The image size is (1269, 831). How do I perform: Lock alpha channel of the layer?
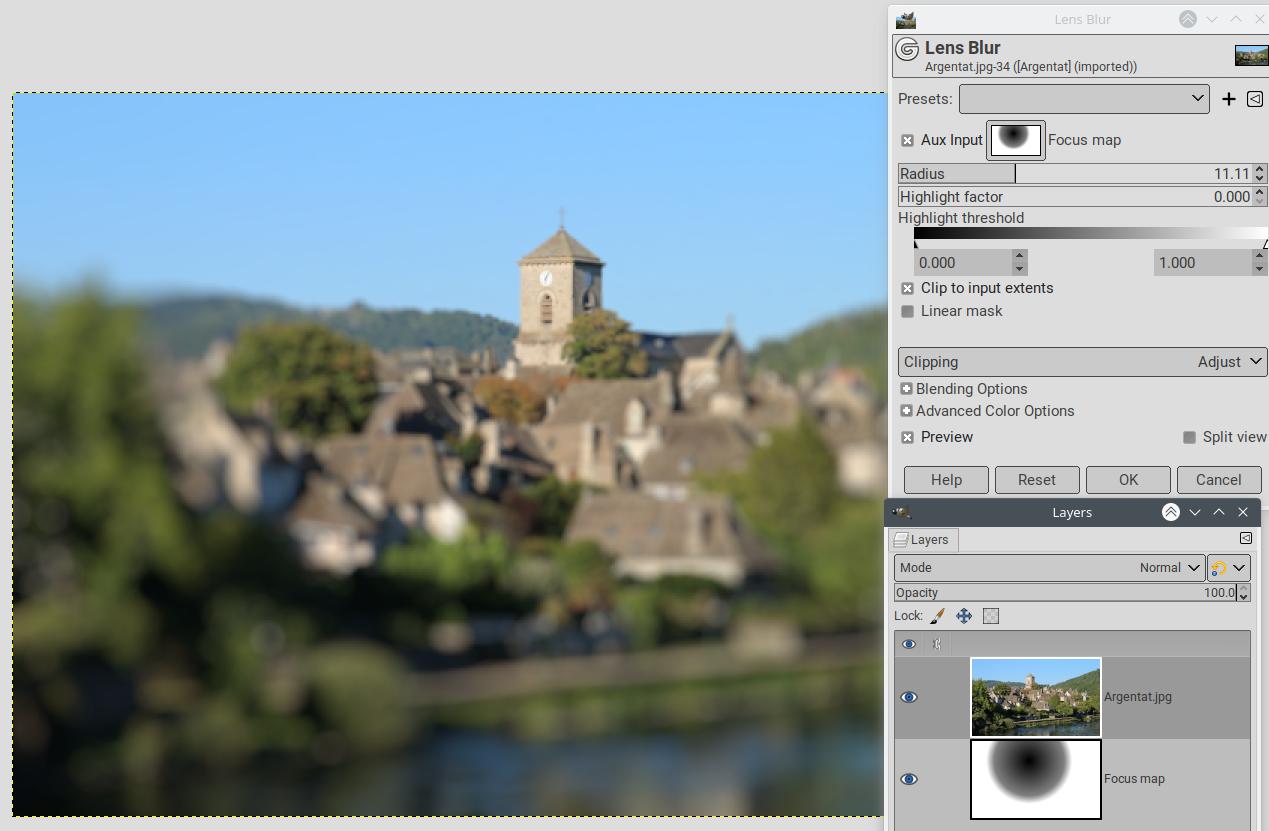coord(991,616)
